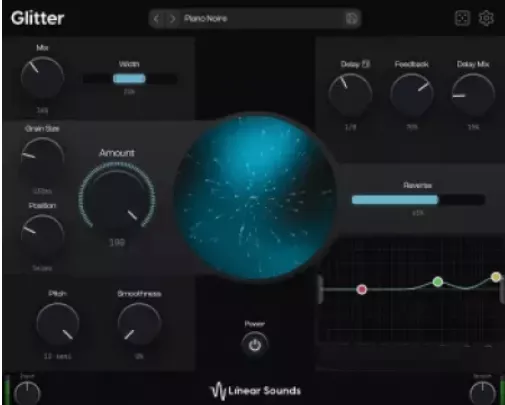Go to the previous preset with left arrow

(x=156, y=19)
